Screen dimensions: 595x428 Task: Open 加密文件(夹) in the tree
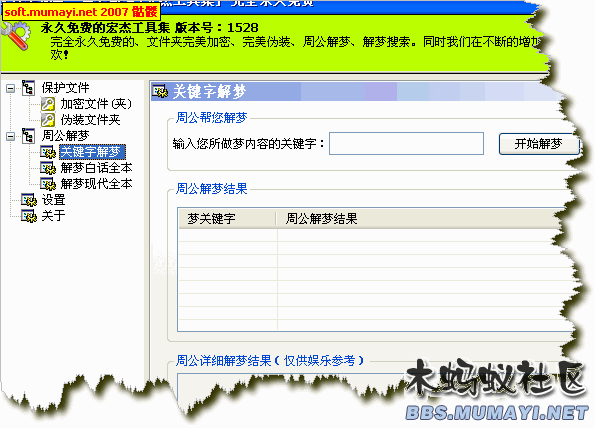click(x=96, y=104)
